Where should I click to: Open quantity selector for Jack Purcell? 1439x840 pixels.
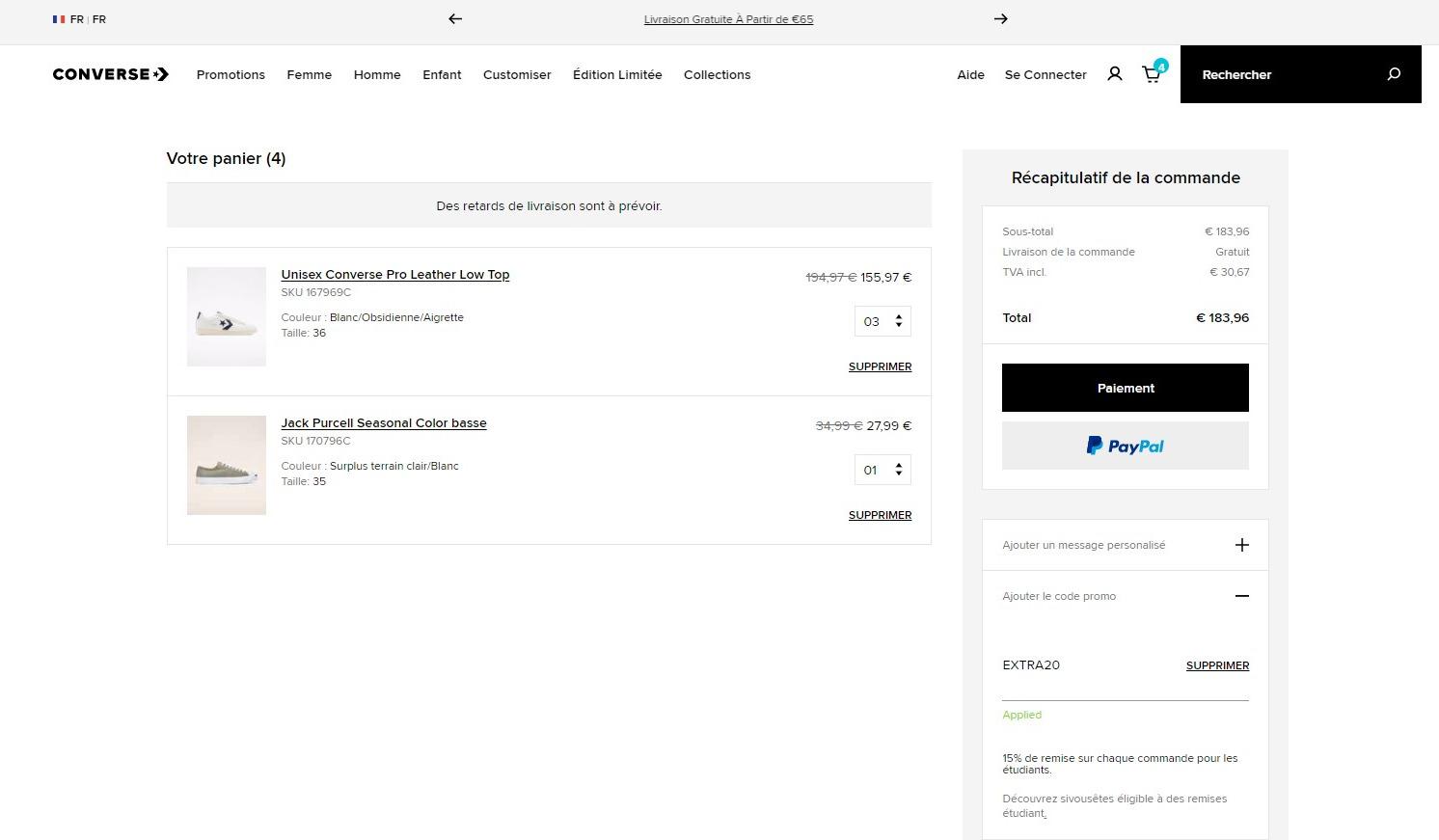click(882, 470)
